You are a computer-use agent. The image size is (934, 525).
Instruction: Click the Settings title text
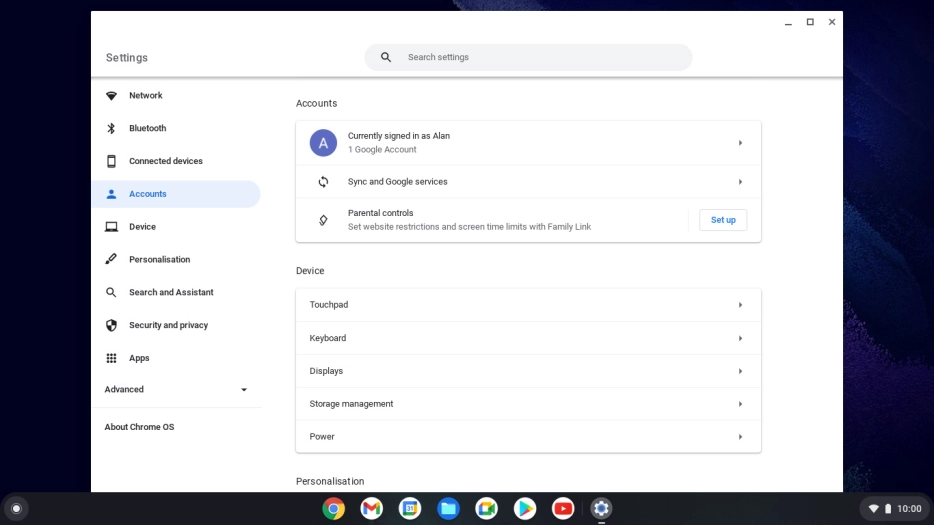(127, 58)
